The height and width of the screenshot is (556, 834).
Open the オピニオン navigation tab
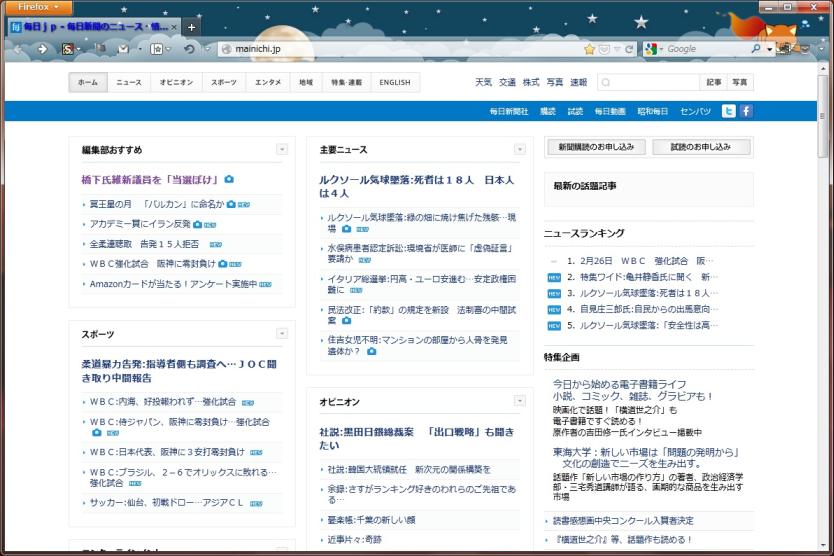[x=176, y=82]
